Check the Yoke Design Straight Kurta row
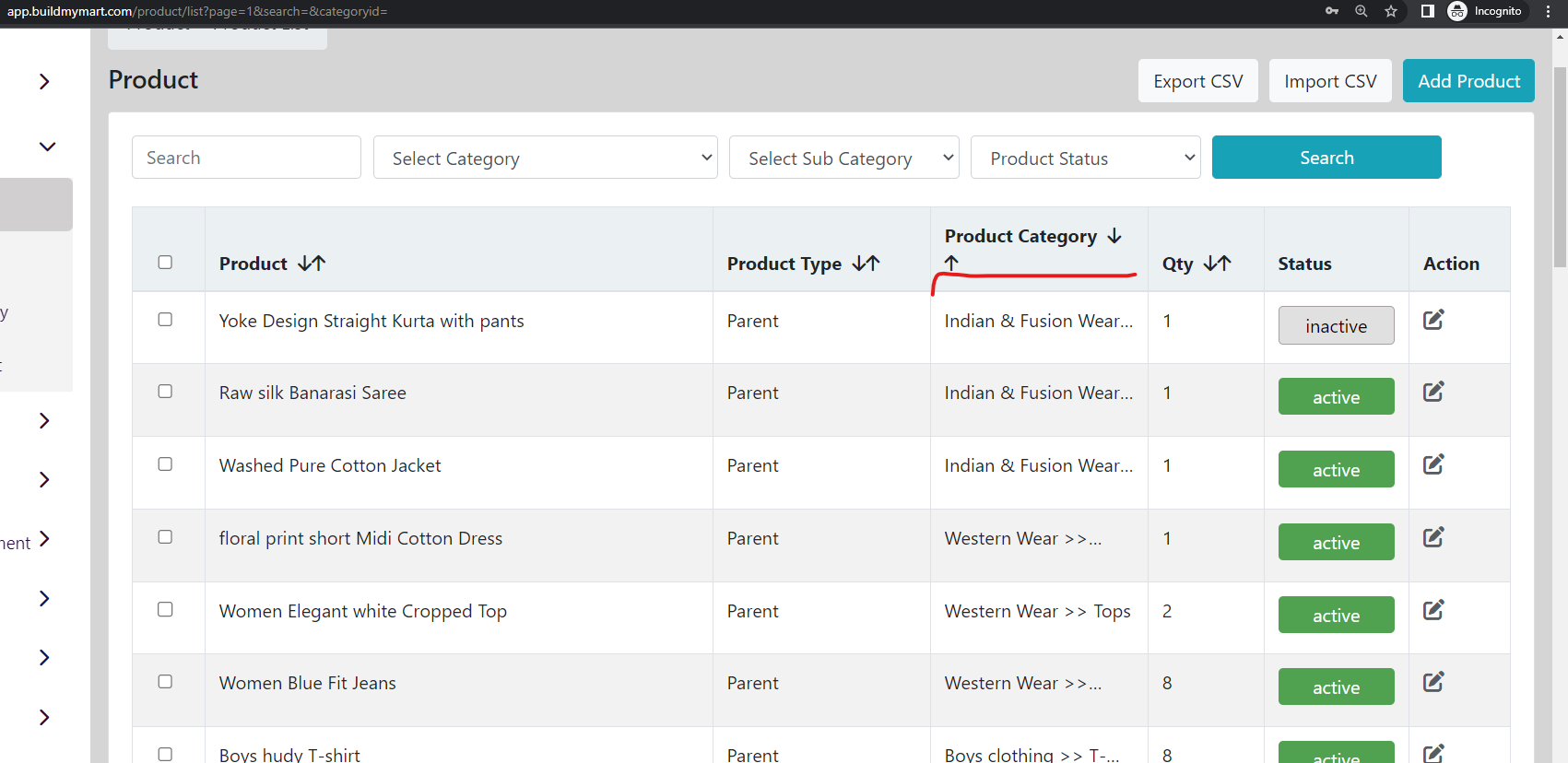 point(165,320)
